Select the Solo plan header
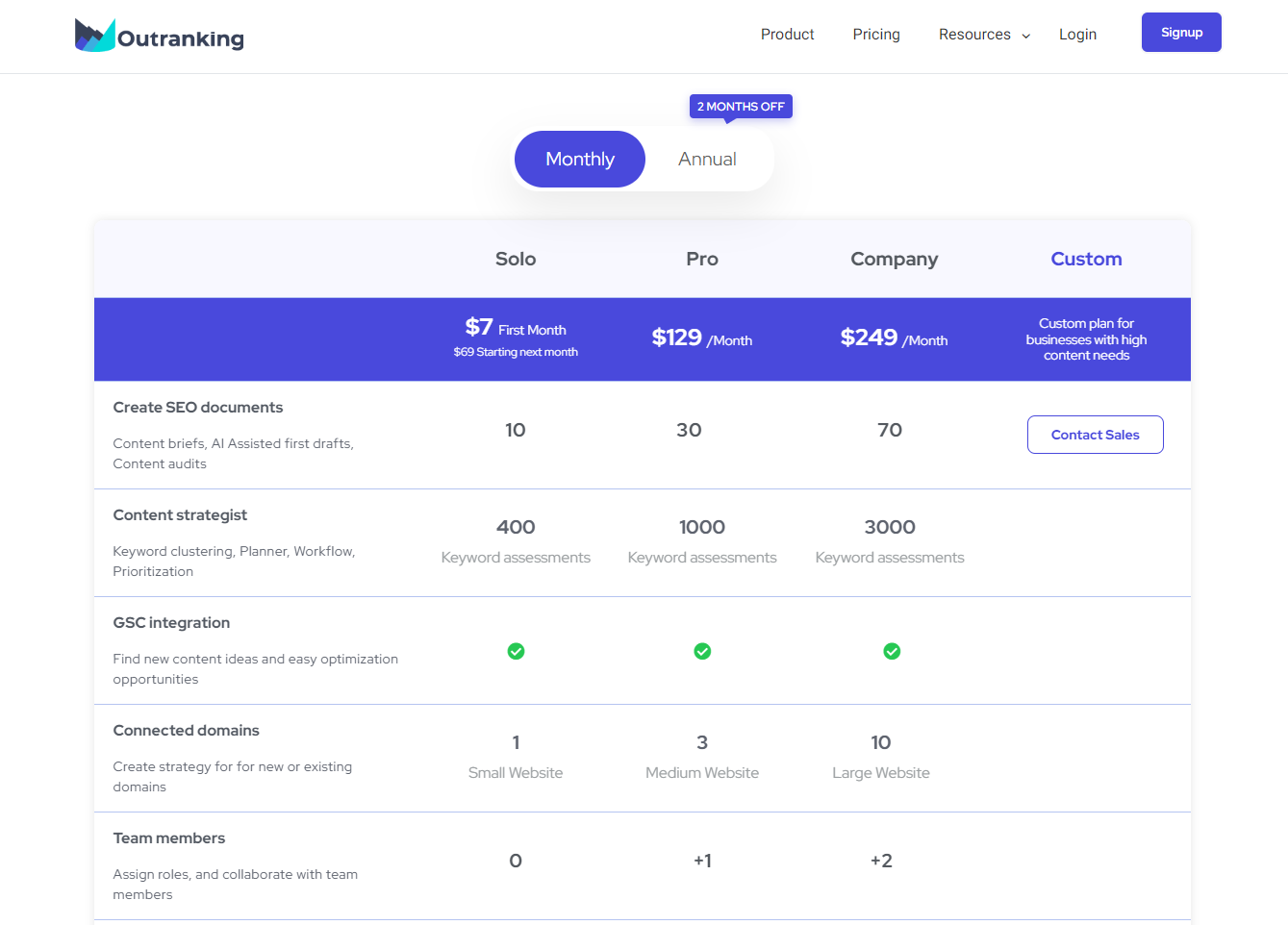The height and width of the screenshot is (925, 1288). pos(516,259)
